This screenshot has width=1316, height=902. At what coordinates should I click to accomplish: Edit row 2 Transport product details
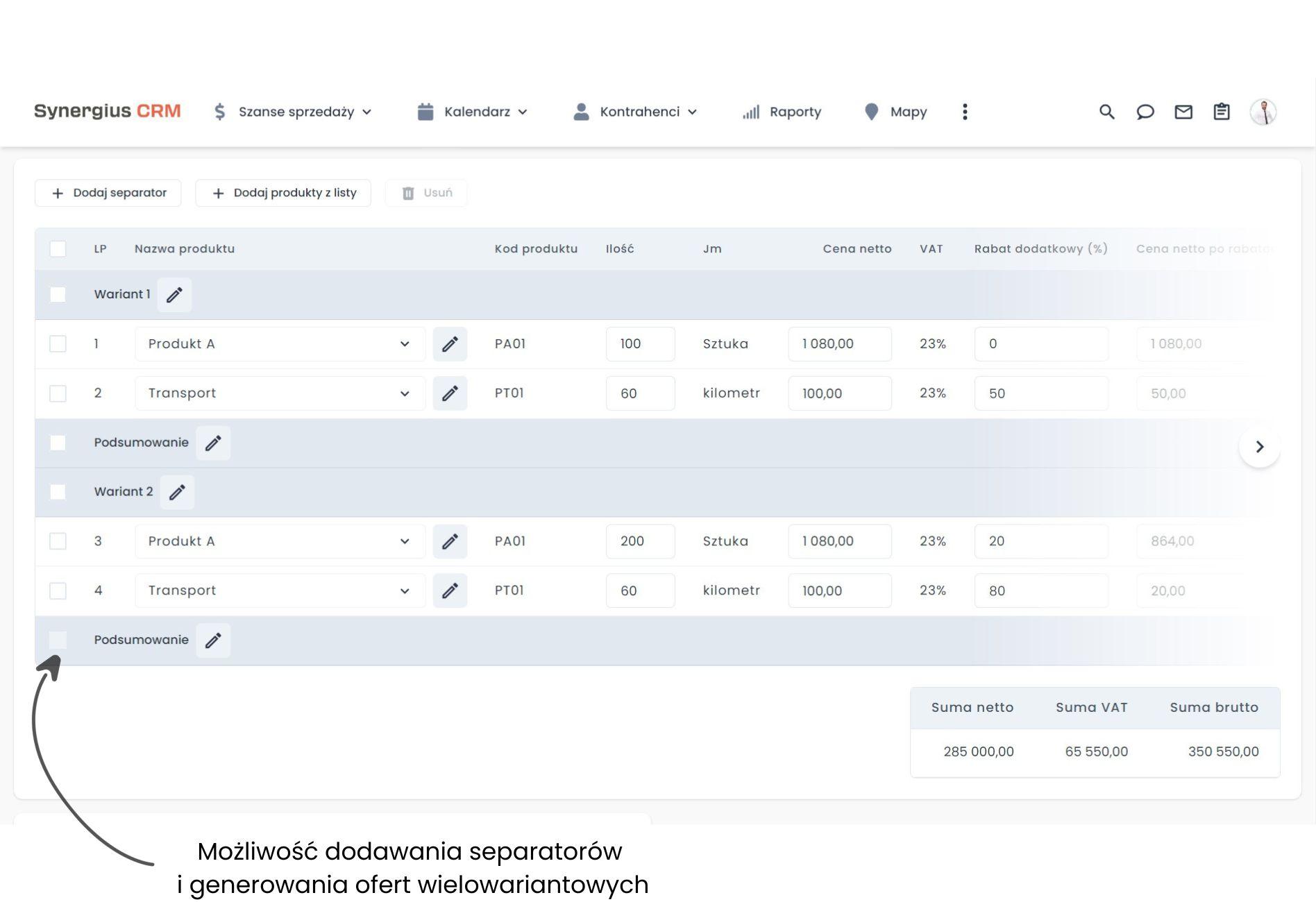[x=450, y=393]
